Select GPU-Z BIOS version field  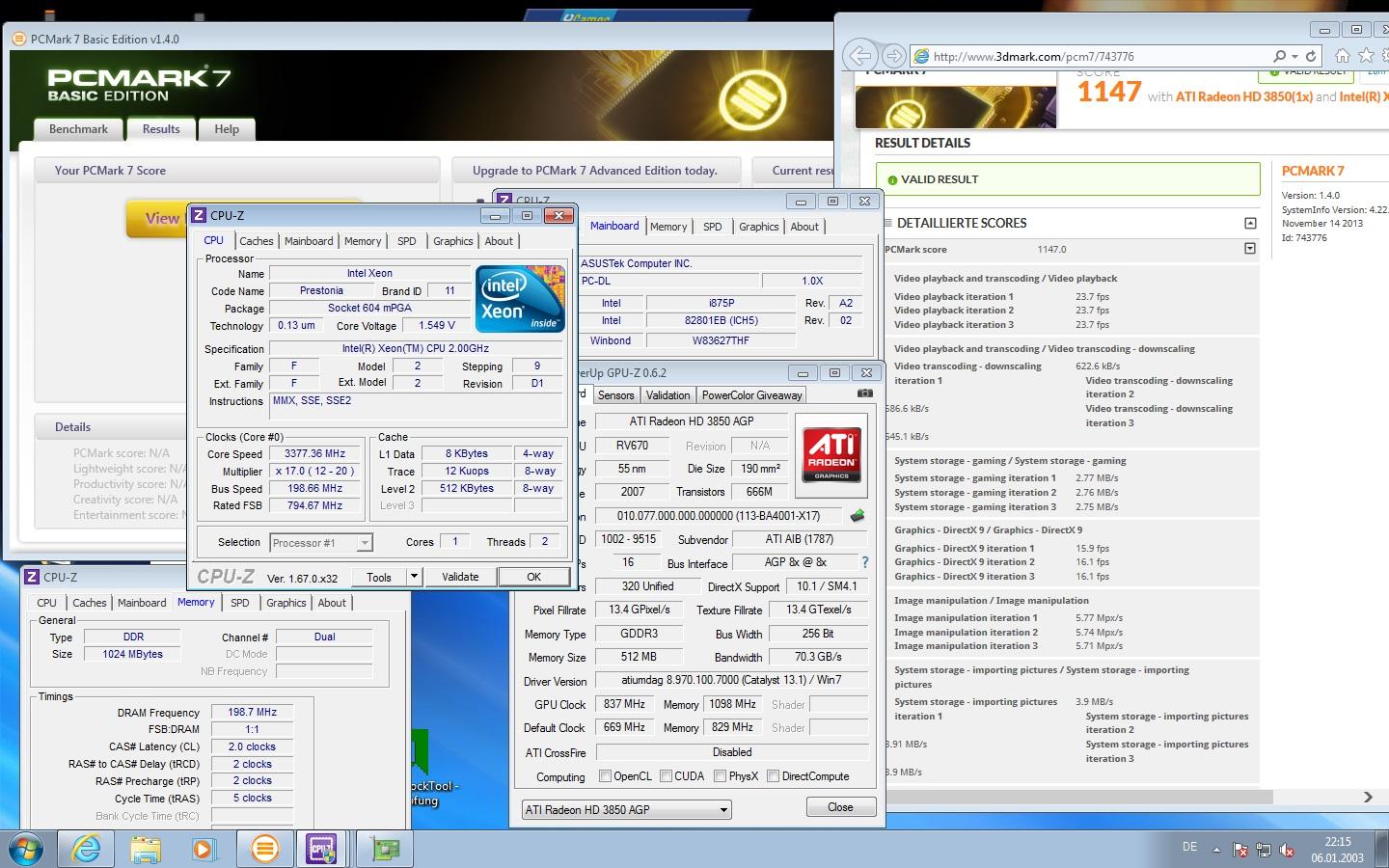[718, 516]
